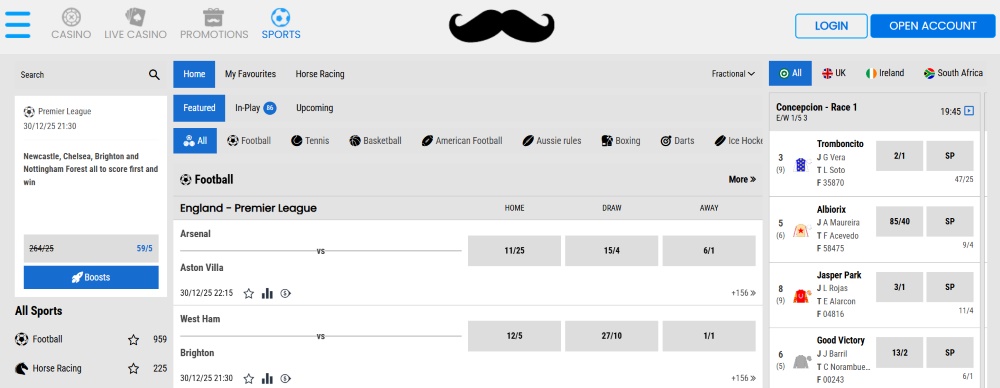The height and width of the screenshot is (388, 1000).
Task: Bet Tromboncito at 2/1
Action: click(x=899, y=156)
